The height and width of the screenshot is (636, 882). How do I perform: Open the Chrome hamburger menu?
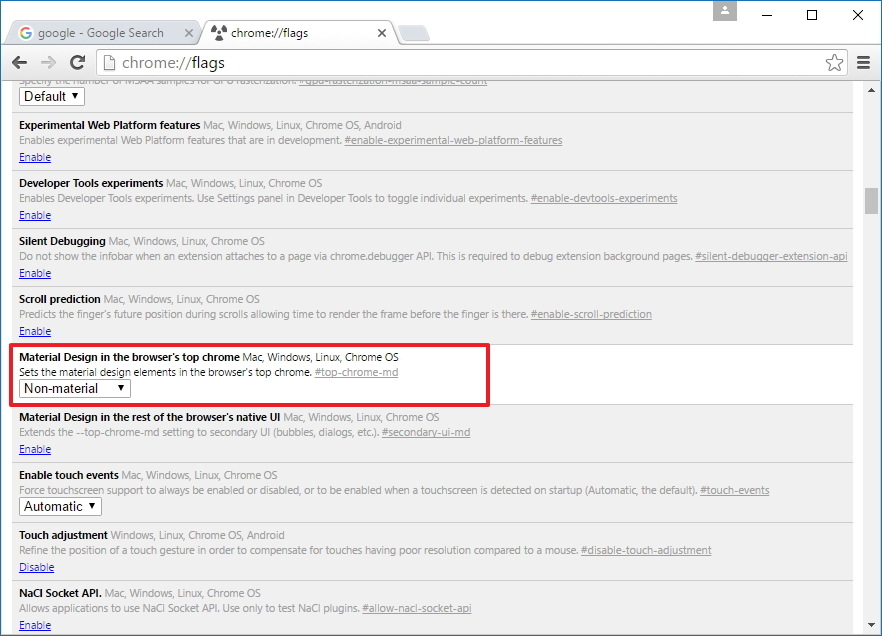point(863,62)
